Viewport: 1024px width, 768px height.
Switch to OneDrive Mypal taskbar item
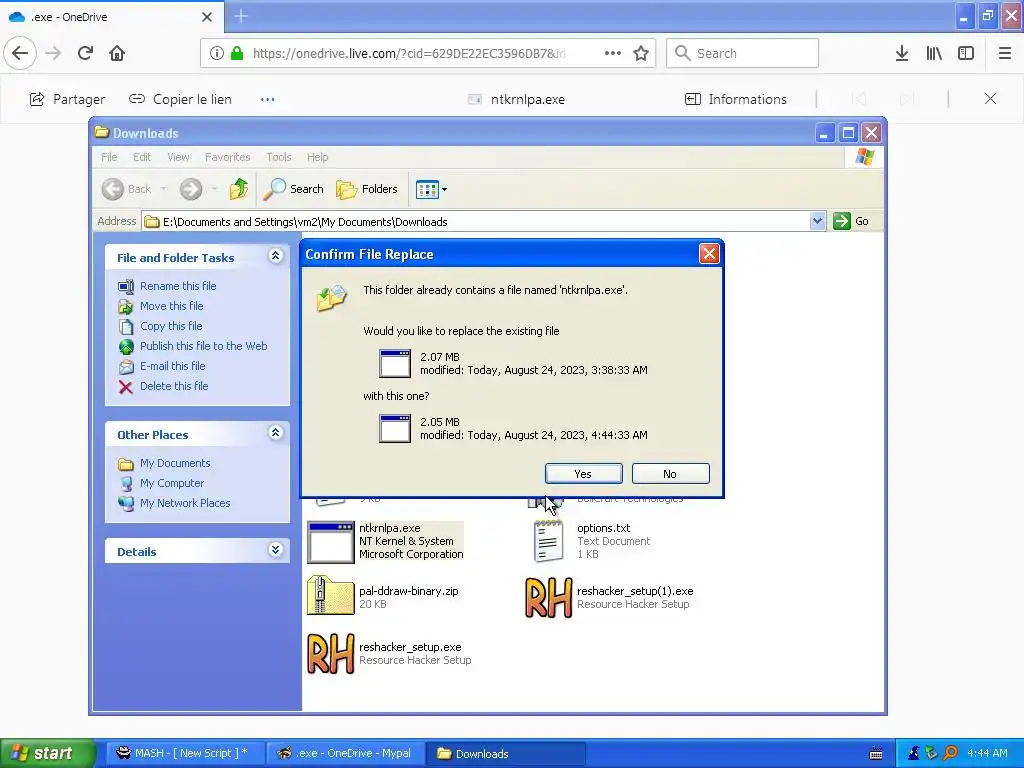coord(345,753)
